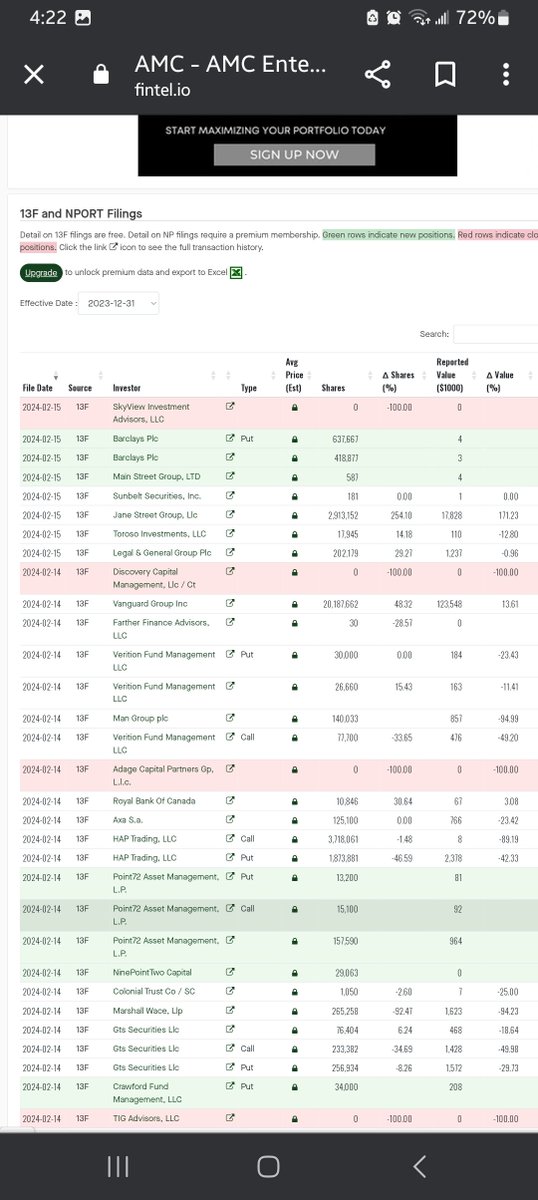Tap Android recent apps navigation button
The image size is (538, 1200).
coord(117,1164)
